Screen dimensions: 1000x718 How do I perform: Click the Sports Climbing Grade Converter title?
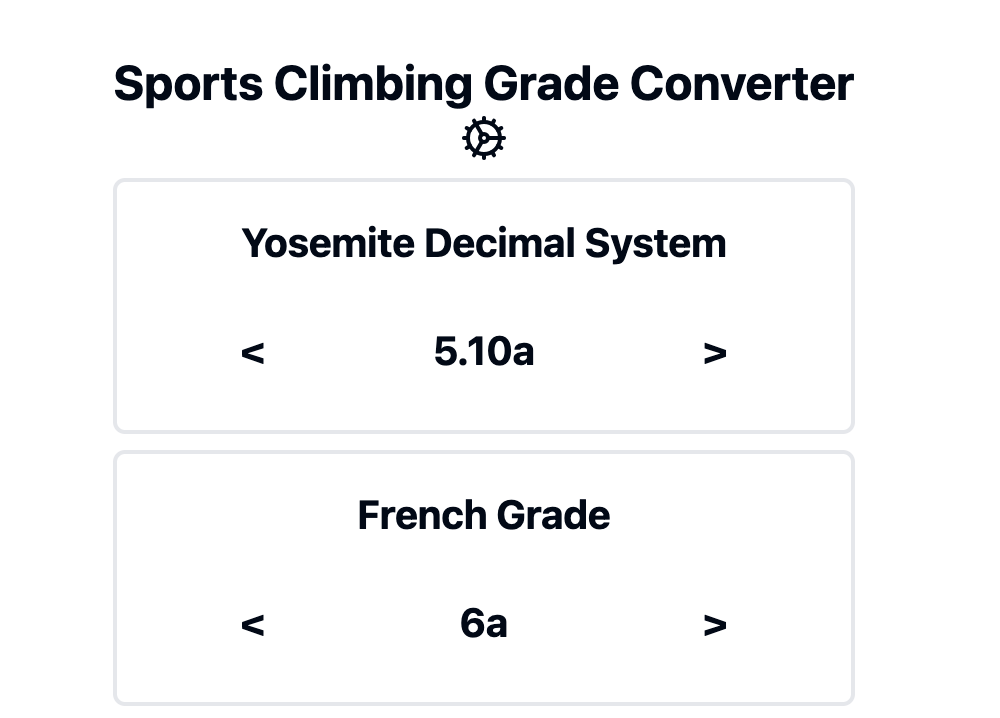pyautogui.click(x=484, y=84)
